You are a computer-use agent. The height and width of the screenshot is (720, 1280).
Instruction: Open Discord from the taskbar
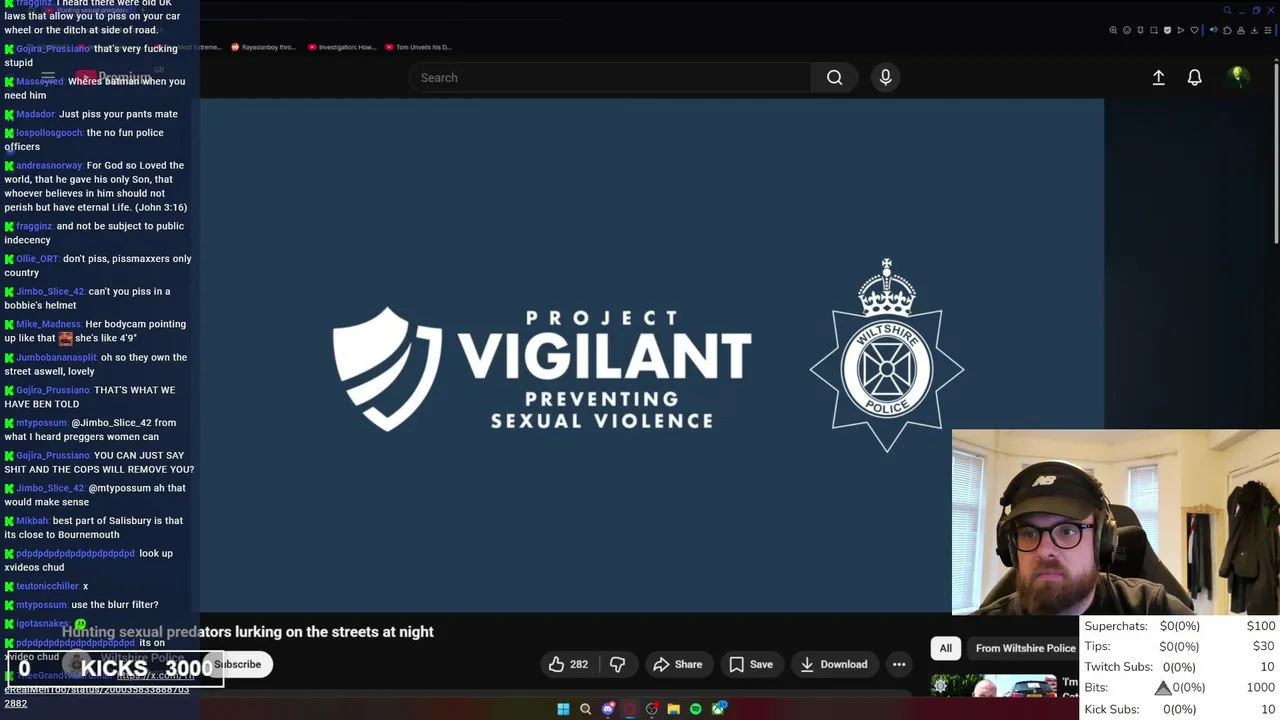tap(608, 709)
